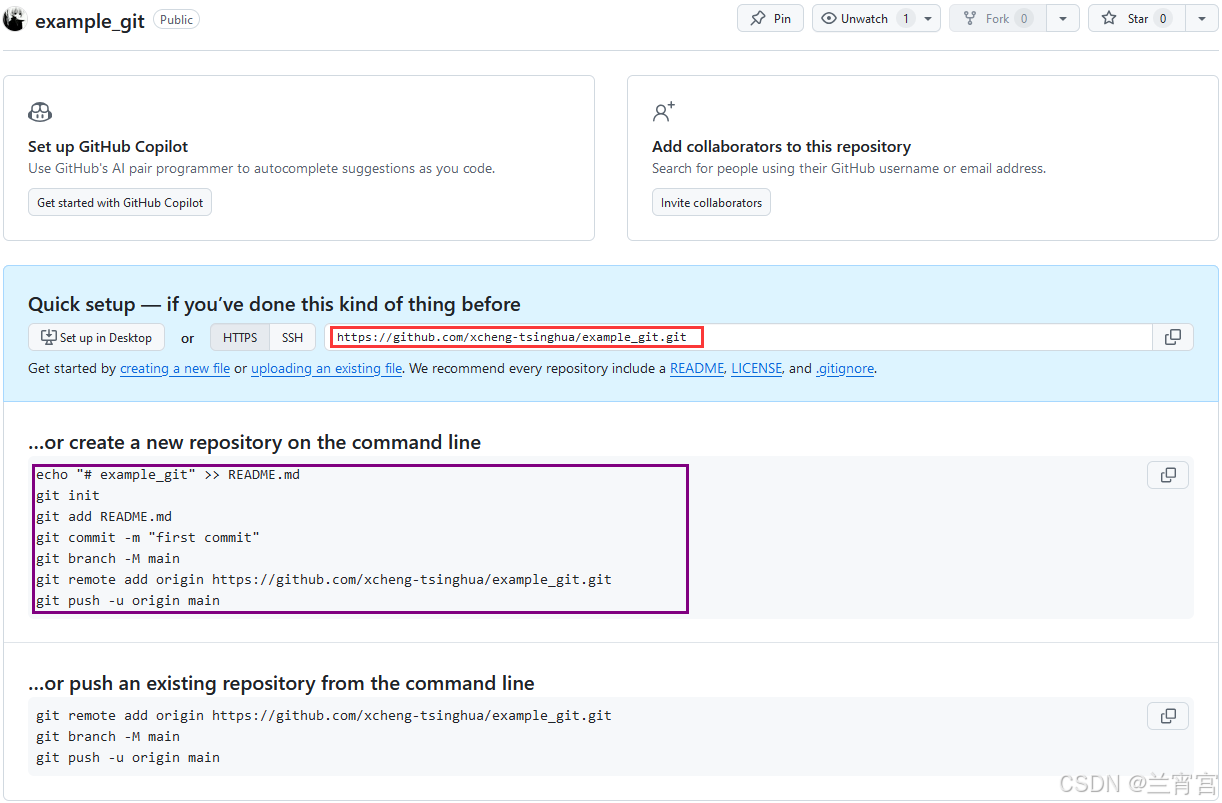1222x803 pixels.
Task: Click the GitHub Copilot icon
Action: (x=40, y=112)
